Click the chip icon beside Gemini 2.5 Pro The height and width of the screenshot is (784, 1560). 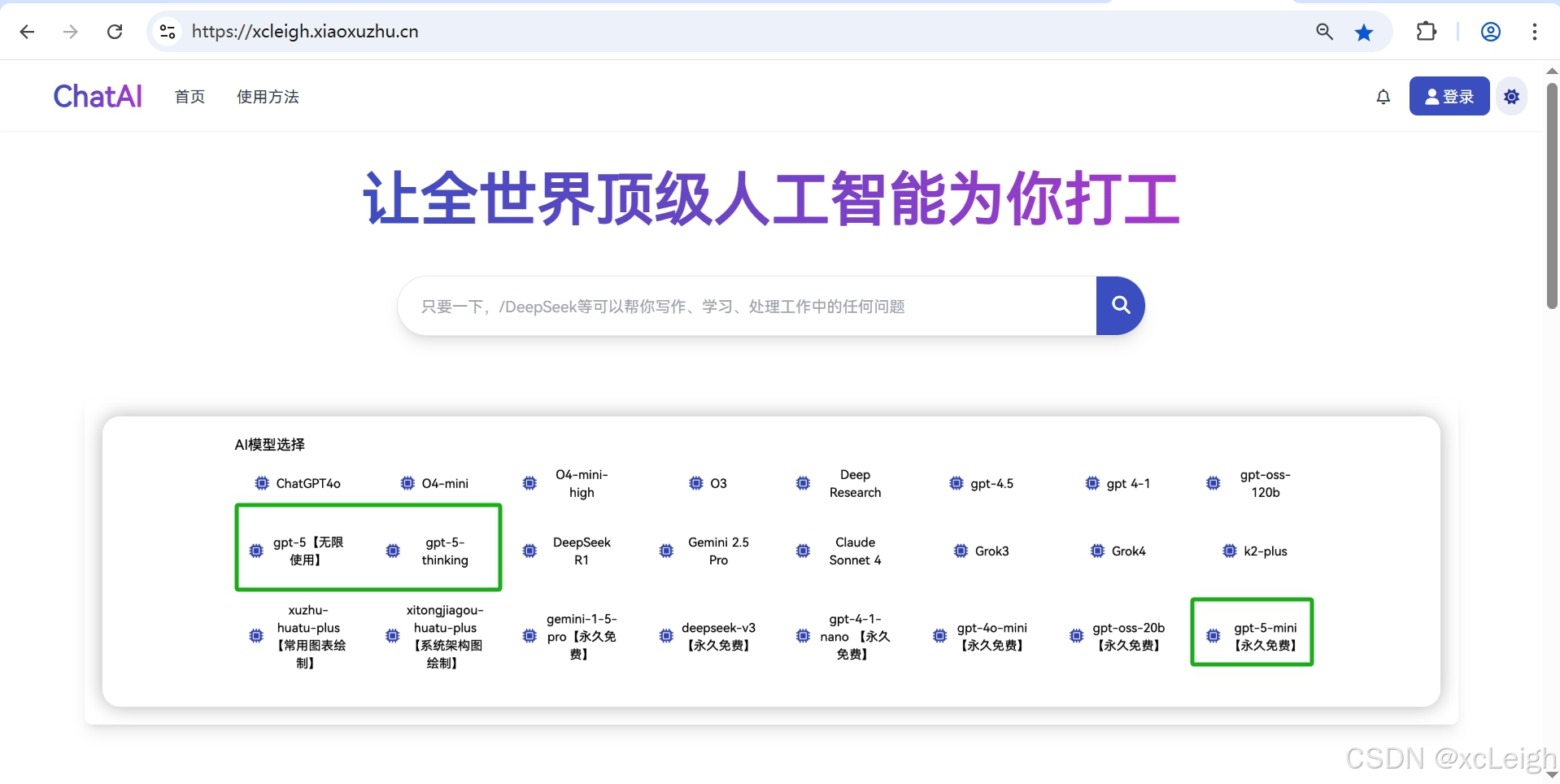pos(666,551)
